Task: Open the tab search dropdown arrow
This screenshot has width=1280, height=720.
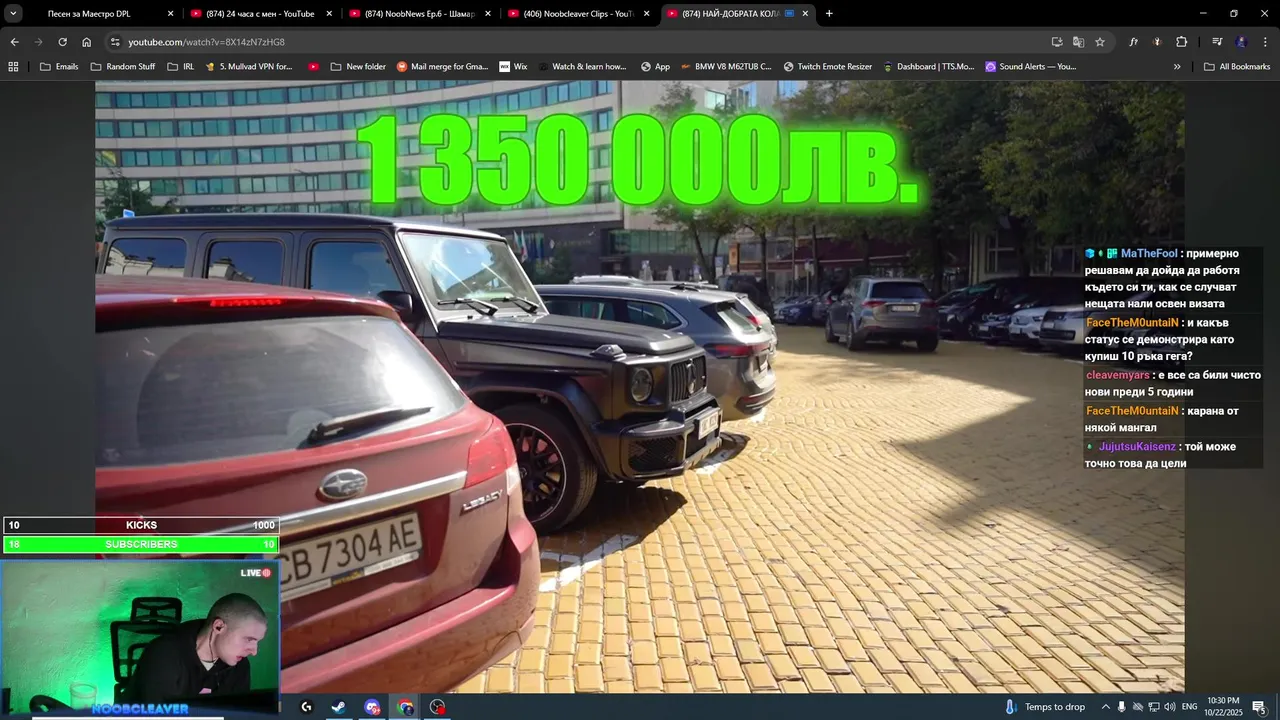Action: tap(14, 14)
